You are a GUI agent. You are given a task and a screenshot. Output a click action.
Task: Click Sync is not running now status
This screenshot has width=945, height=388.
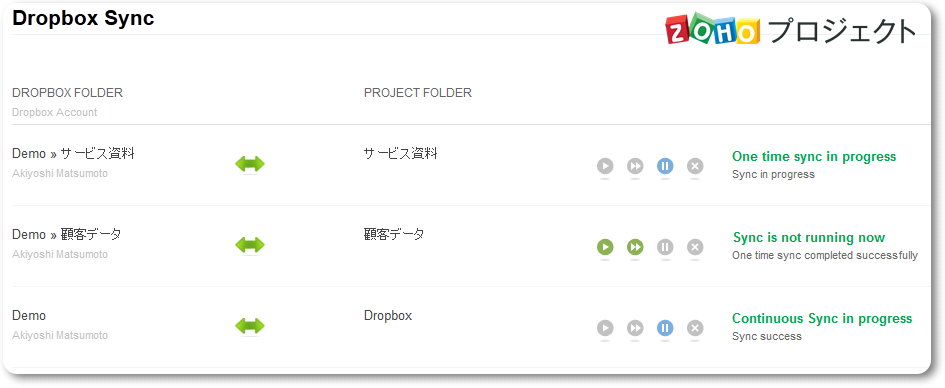[809, 237]
